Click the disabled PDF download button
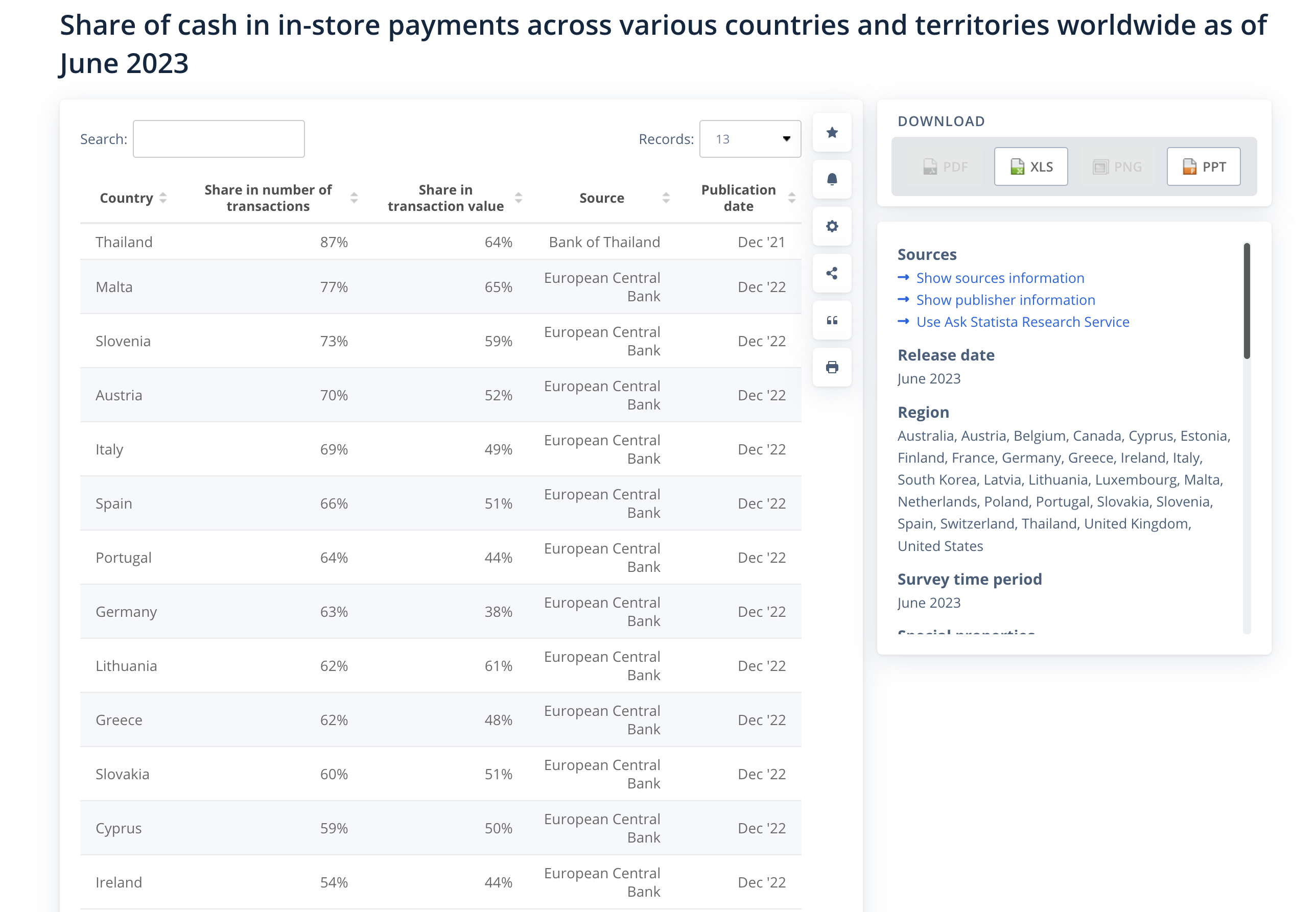Viewport: 1316px width, 912px height. 945,167
